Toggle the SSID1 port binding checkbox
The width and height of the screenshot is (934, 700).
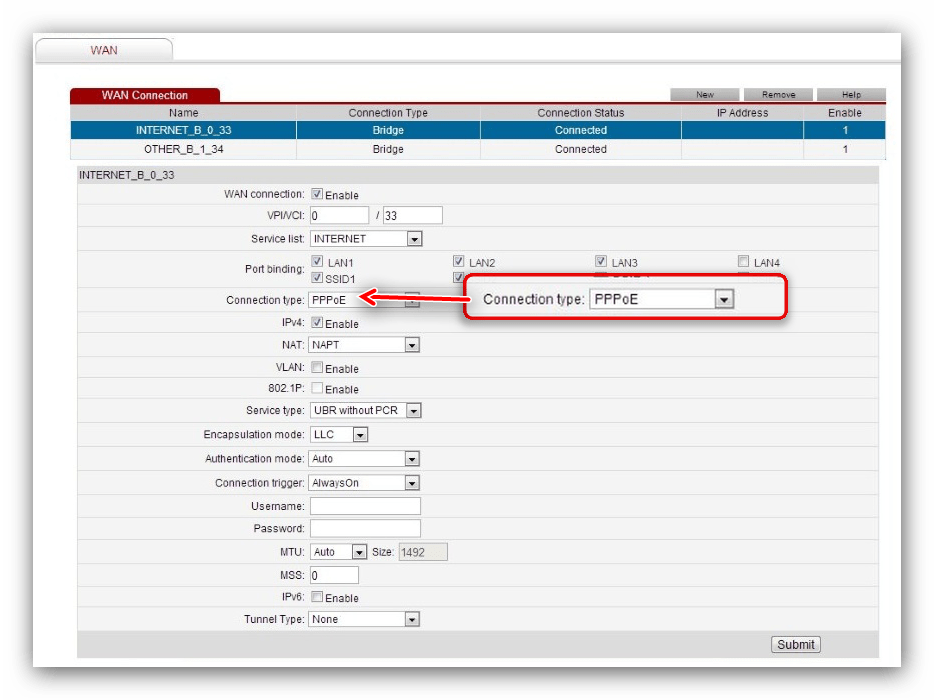(x=317, y=278)
